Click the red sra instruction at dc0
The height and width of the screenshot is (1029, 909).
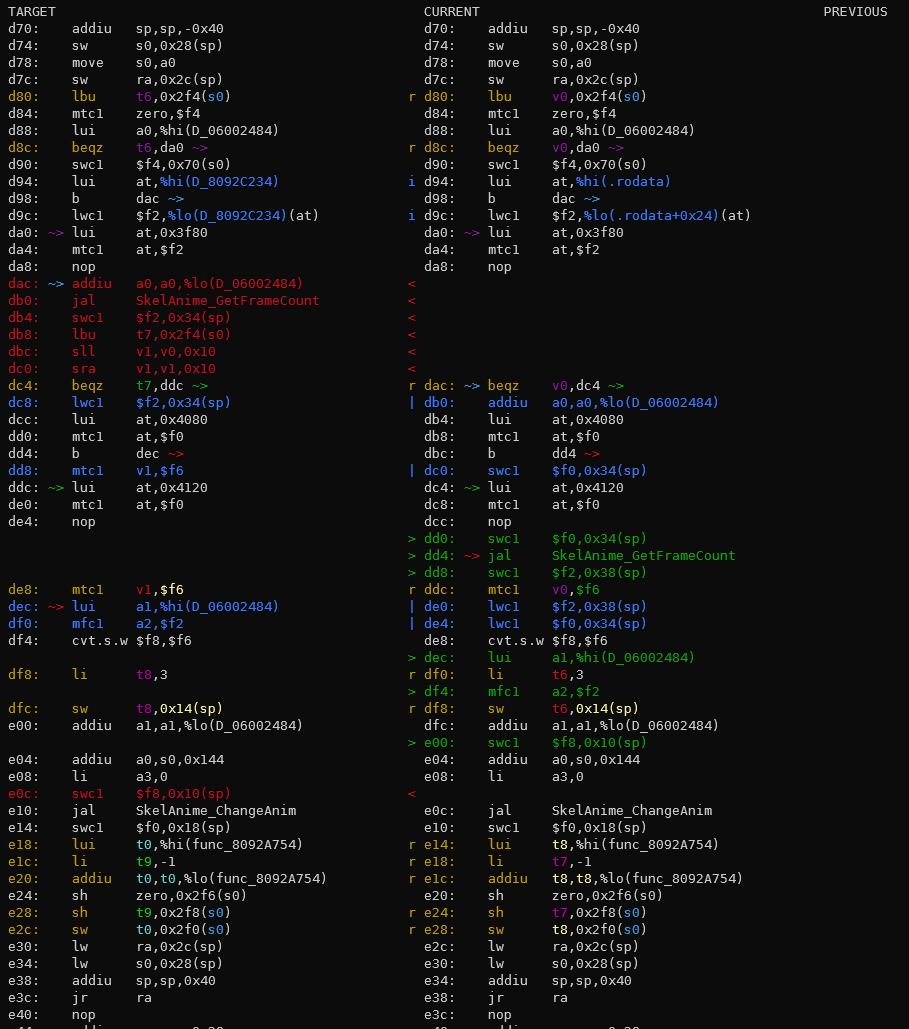(83, 369)
